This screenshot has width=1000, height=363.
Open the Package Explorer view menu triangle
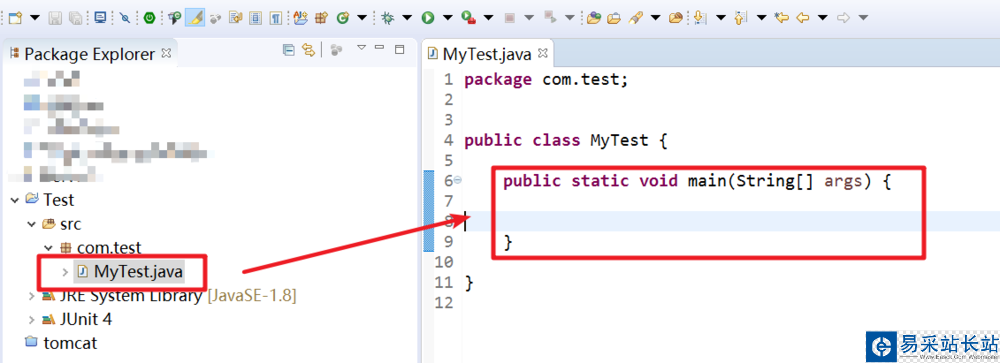click(361, 47)
